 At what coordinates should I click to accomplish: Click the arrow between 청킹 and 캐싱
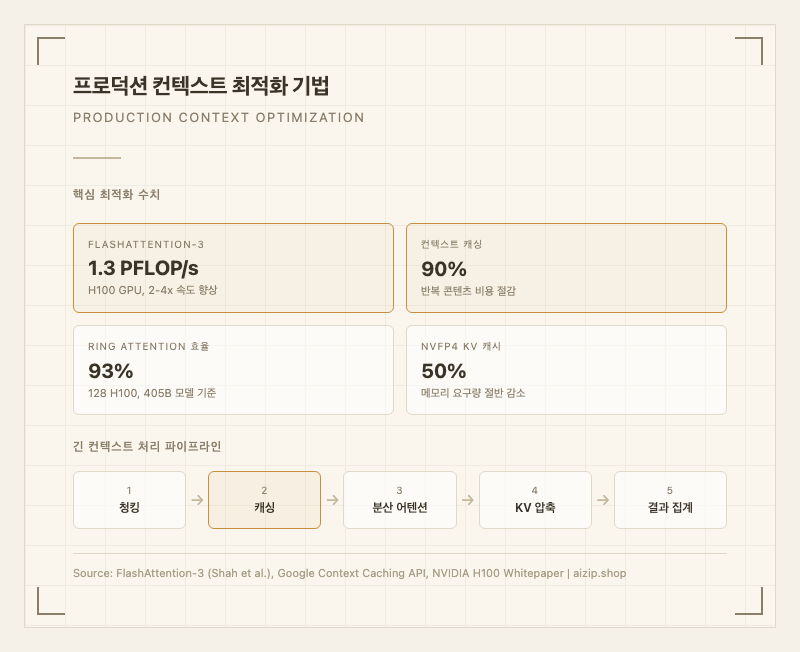(x=197, y=500)
